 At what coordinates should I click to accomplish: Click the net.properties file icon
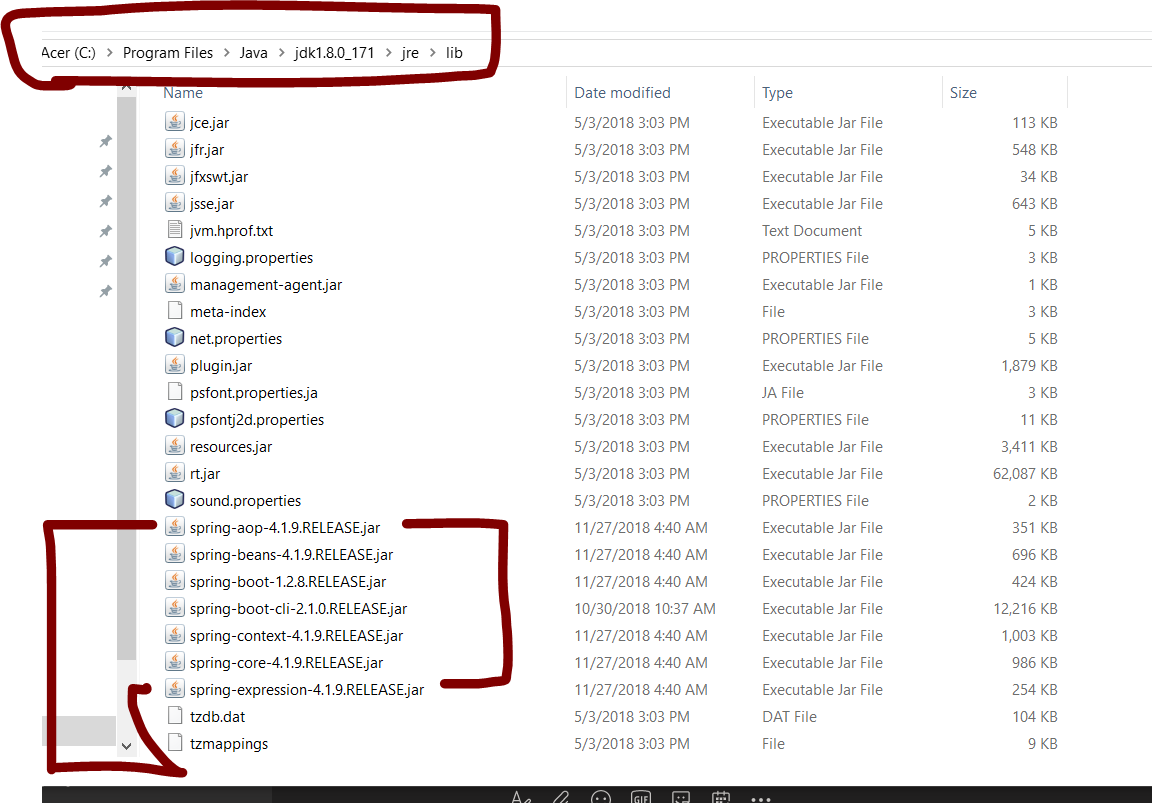coord(174,338)
